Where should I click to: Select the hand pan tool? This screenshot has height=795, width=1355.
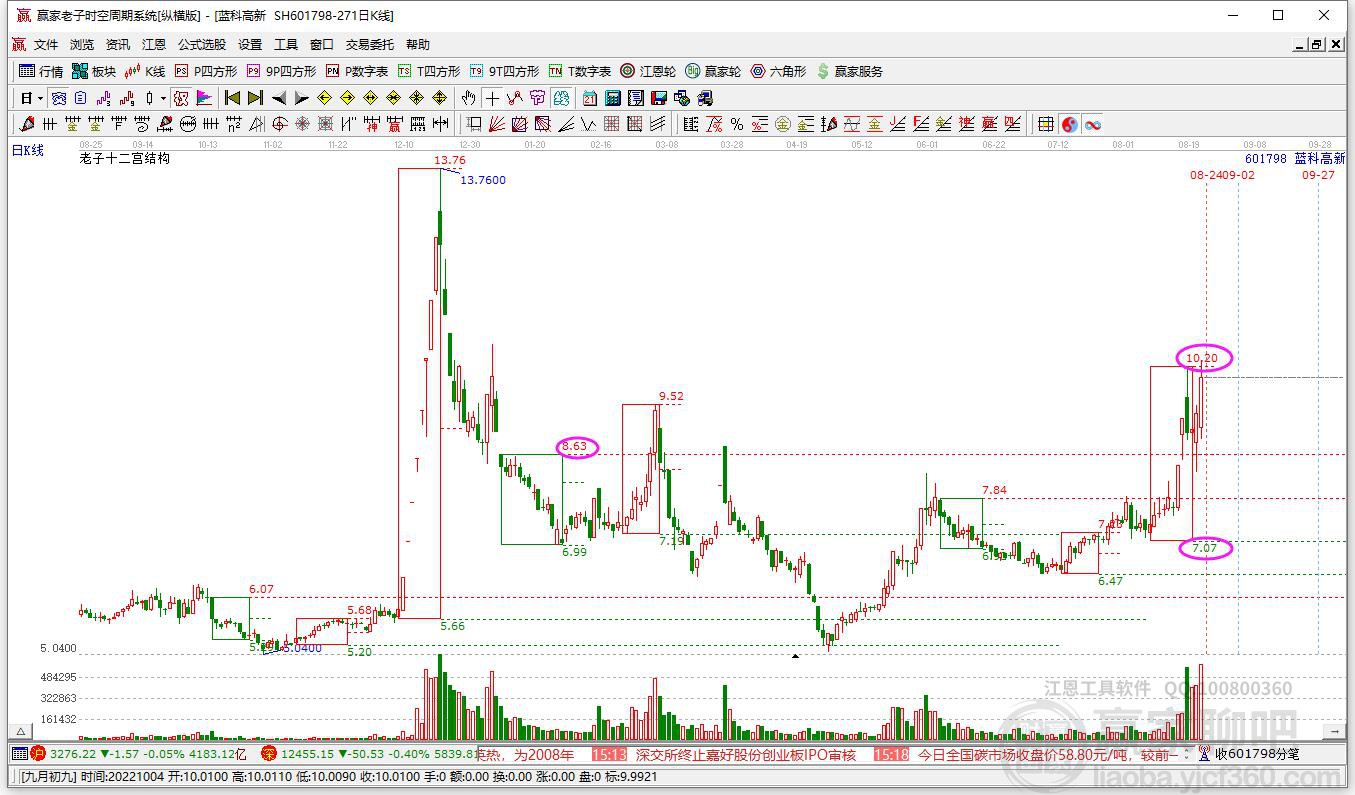(x=467, y=98)
